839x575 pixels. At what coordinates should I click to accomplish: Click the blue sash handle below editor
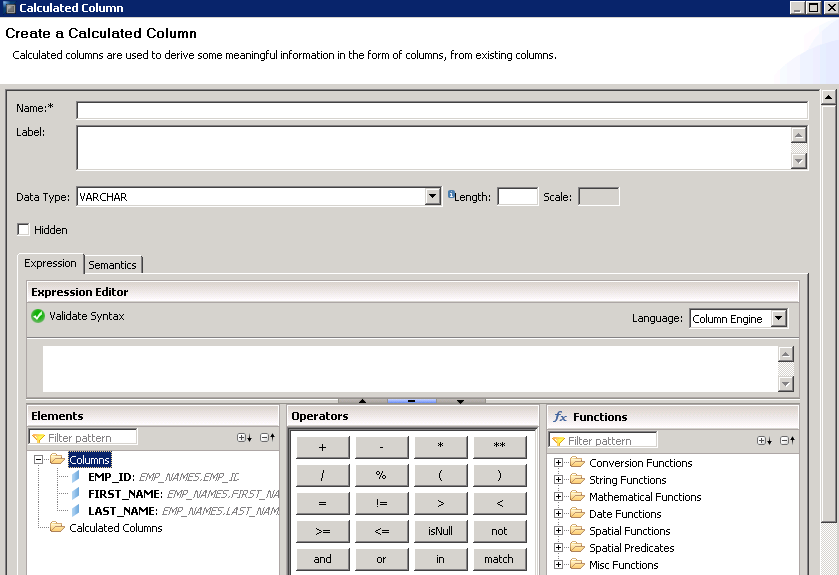(411, 401)
